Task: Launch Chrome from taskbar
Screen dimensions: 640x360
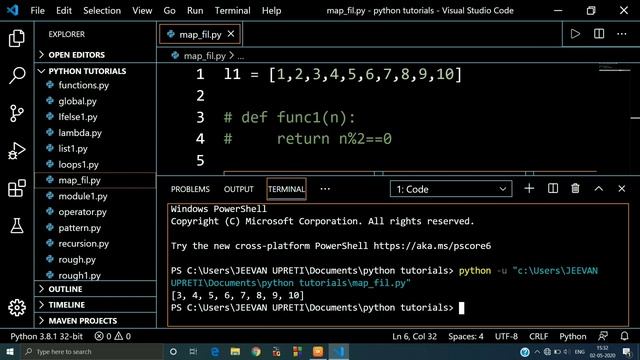Action: [x=256, y=351]
